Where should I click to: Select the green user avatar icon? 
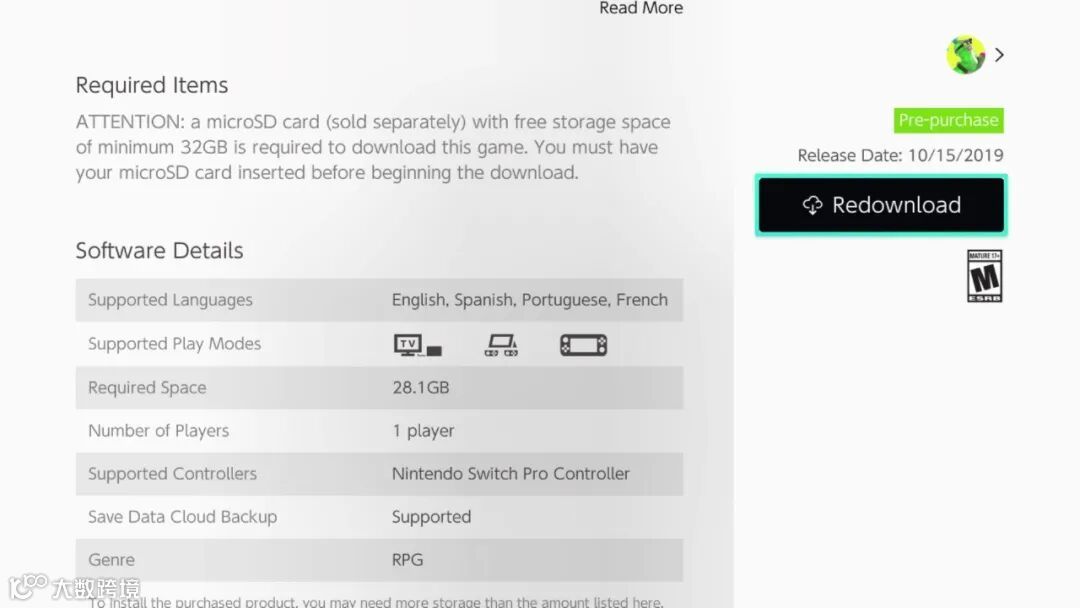coord(966,54)
